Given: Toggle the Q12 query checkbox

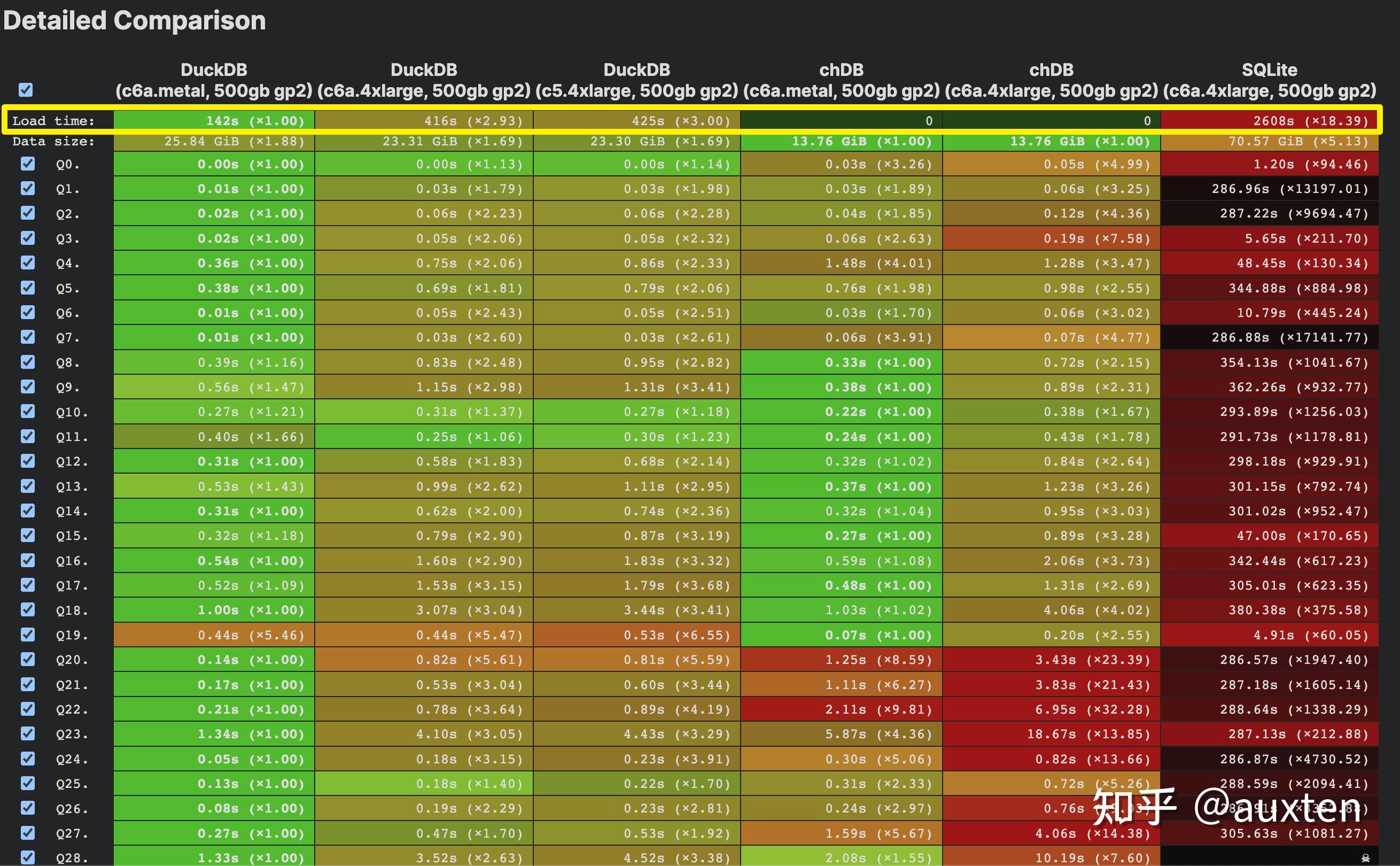Looking at the screenshot, I should point(27,461).
